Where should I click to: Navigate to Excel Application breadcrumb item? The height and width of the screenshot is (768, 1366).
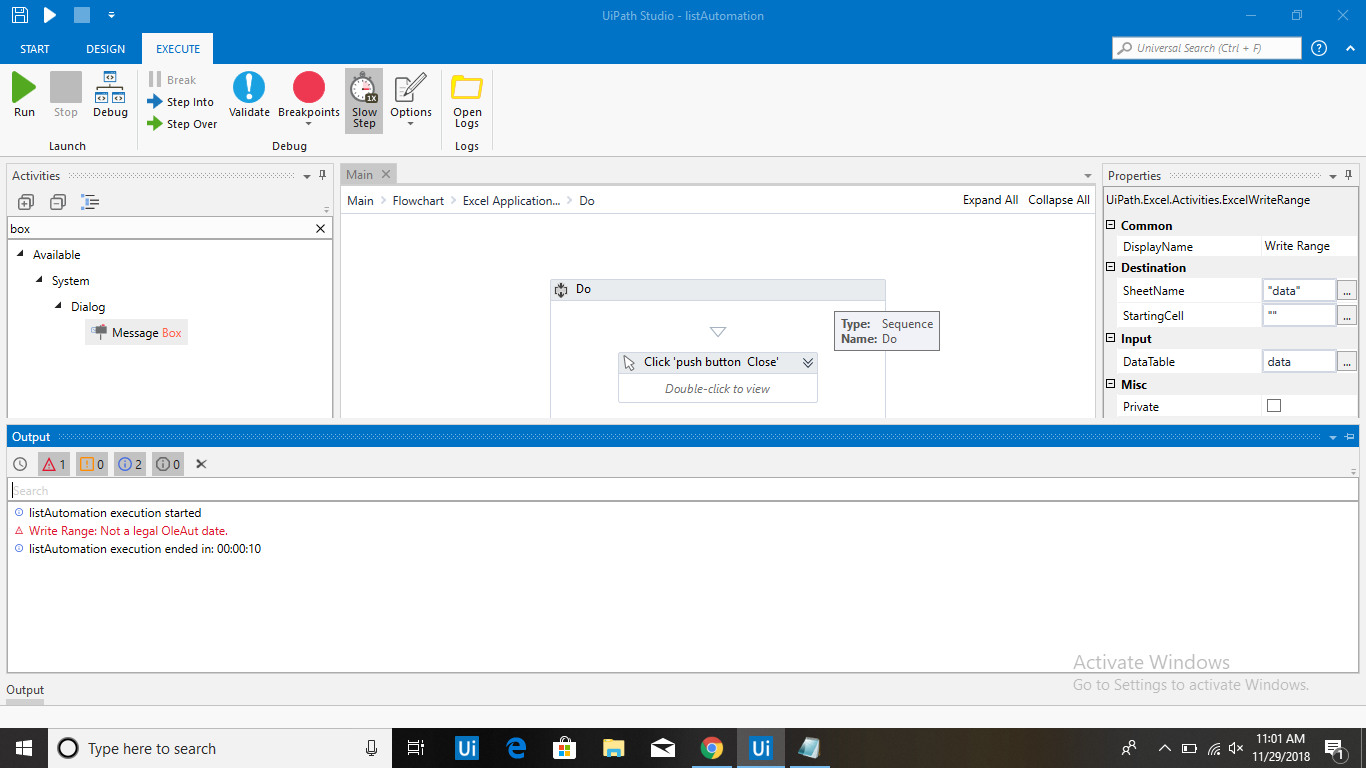(511, 201)
